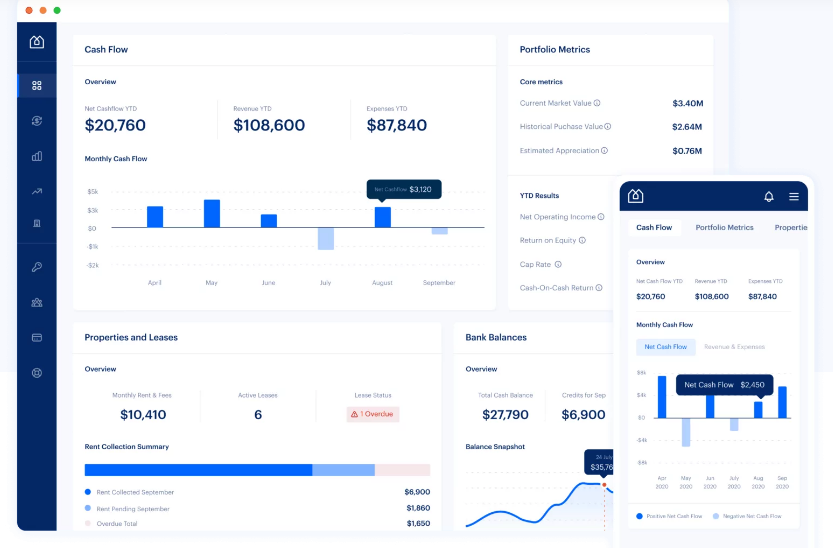Click the home logo in sidebar
This screenshot has height=548, width=833.
tap(37, 41)
